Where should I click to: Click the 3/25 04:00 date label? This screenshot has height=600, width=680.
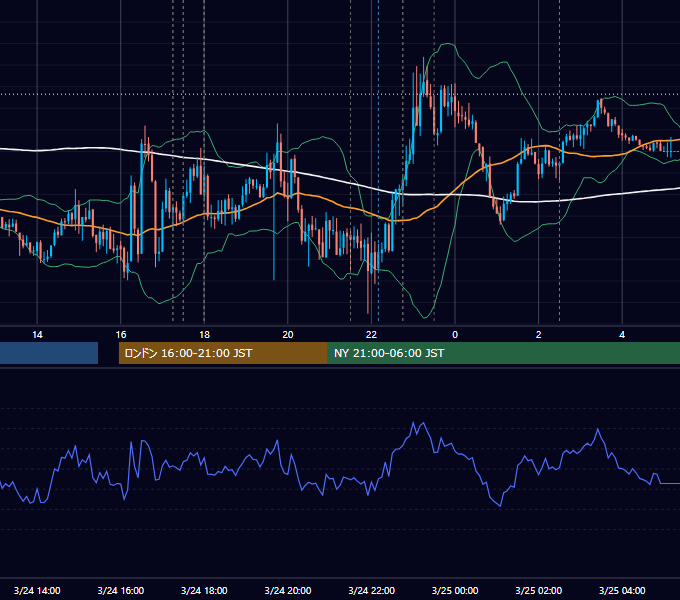[x=622, y=590]
